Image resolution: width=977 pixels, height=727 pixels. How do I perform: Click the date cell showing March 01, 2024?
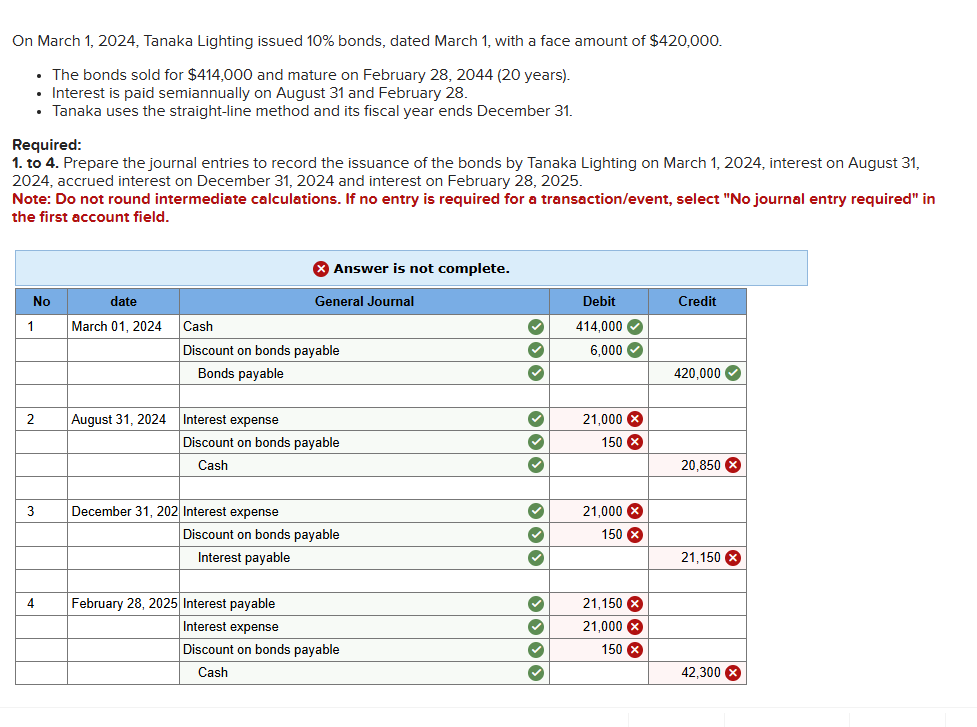coord(120,326)
